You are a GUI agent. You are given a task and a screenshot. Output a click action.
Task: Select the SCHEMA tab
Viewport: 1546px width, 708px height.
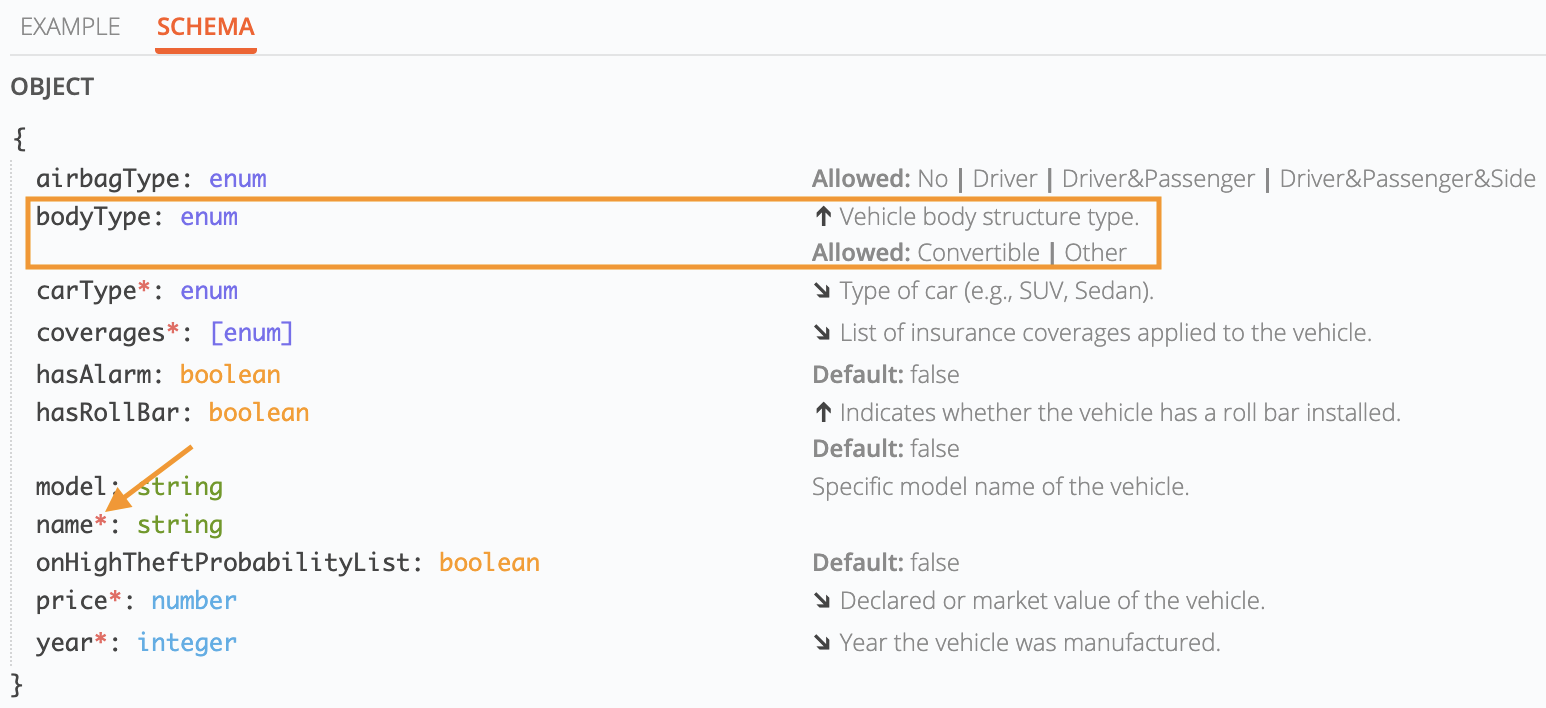click(206, 27)
